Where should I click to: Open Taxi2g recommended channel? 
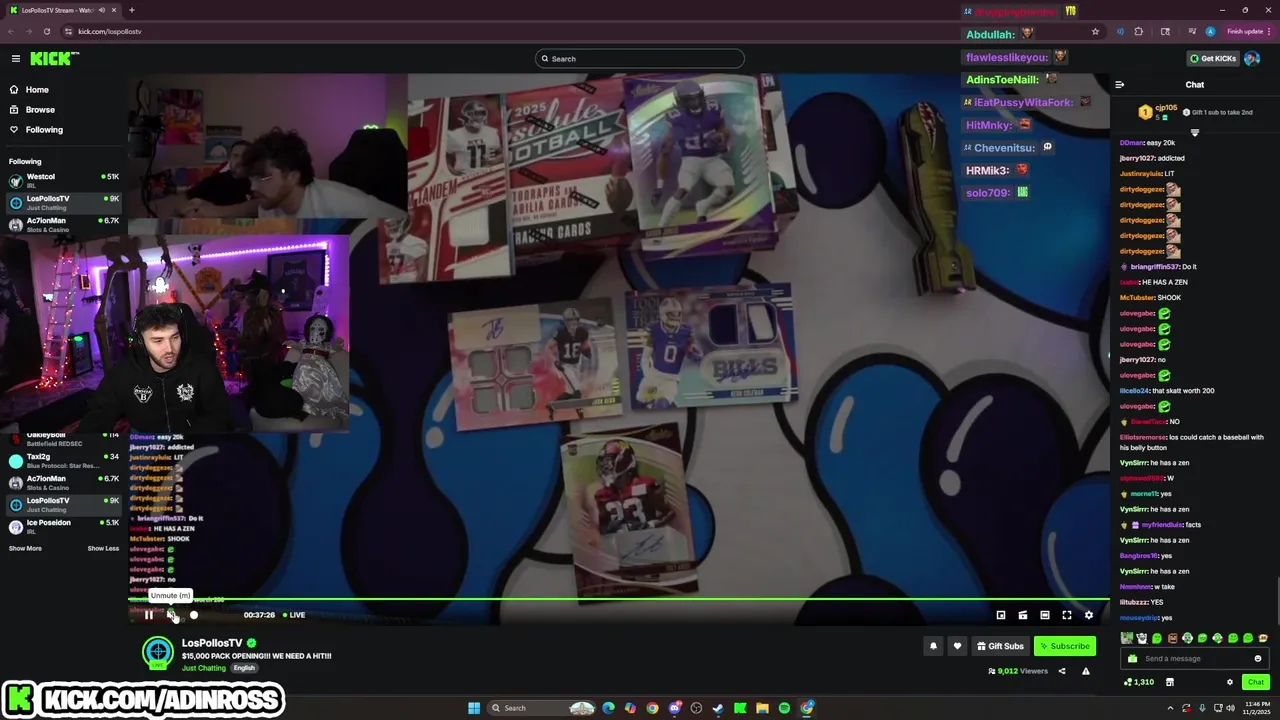click(63, 461)
